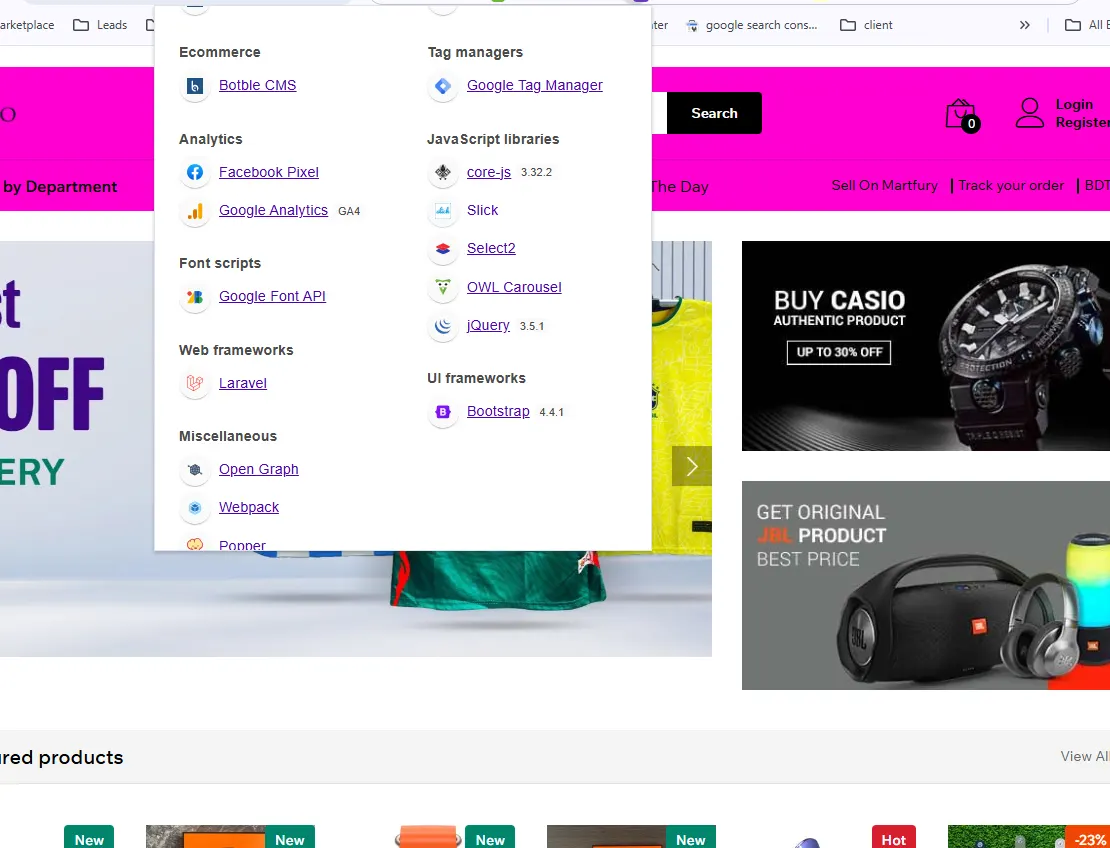Click the Sell On Martfury link

[x=885, y=185]
